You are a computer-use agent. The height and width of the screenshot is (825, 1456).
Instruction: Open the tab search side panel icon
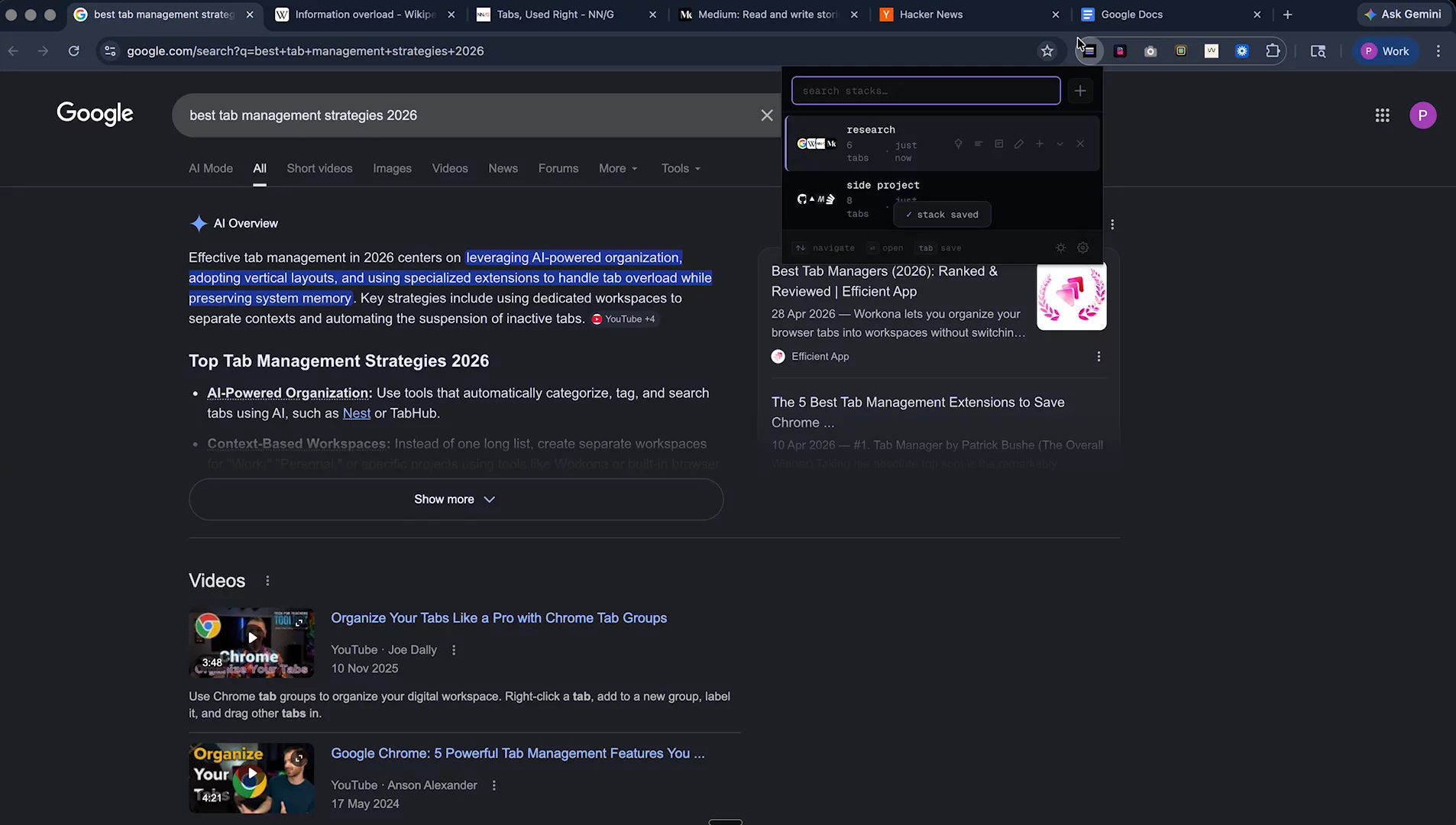pos(1318,51)
